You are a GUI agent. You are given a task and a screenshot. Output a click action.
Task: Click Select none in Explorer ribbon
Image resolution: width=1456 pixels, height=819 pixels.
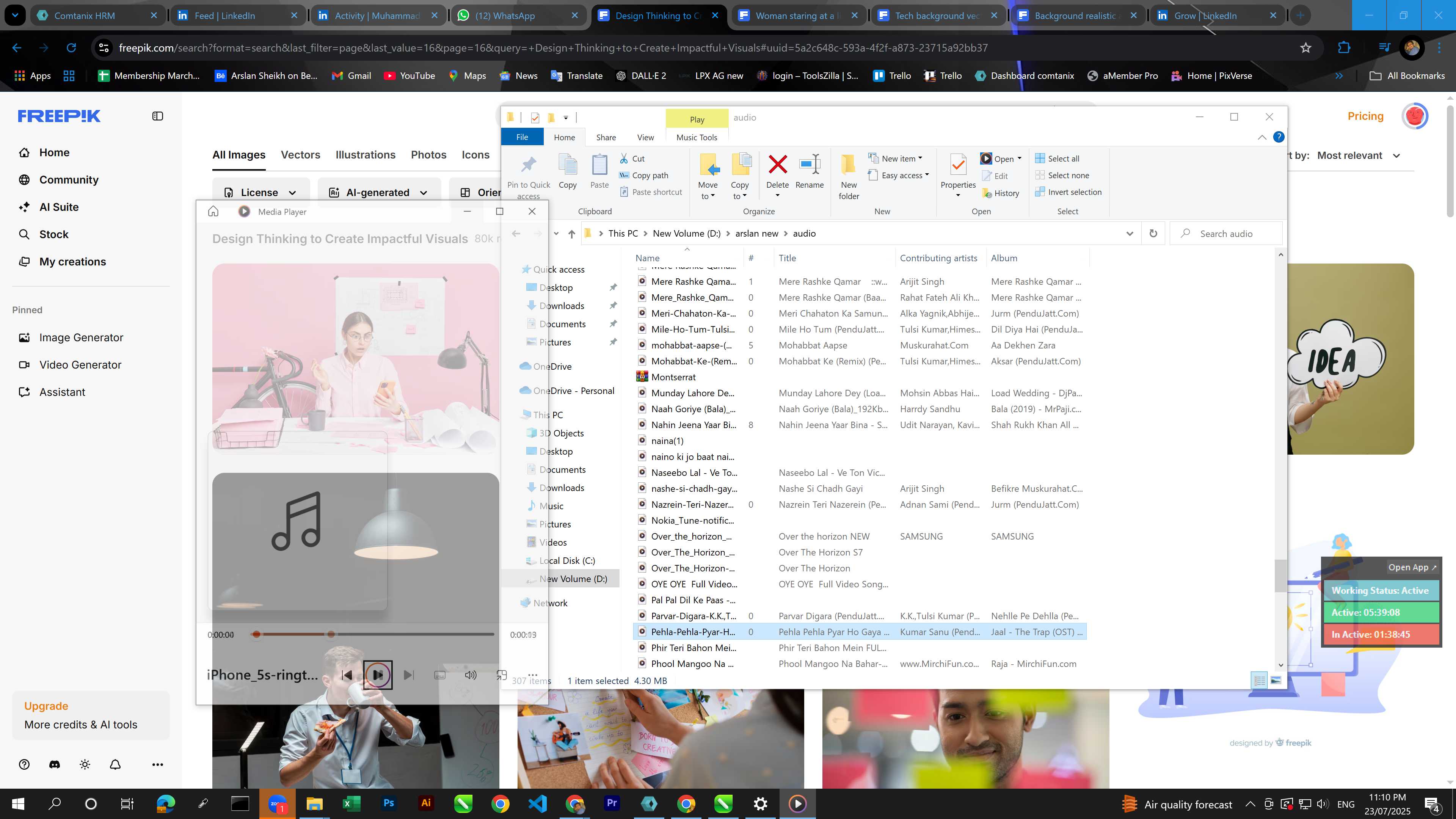point(1062,175)
